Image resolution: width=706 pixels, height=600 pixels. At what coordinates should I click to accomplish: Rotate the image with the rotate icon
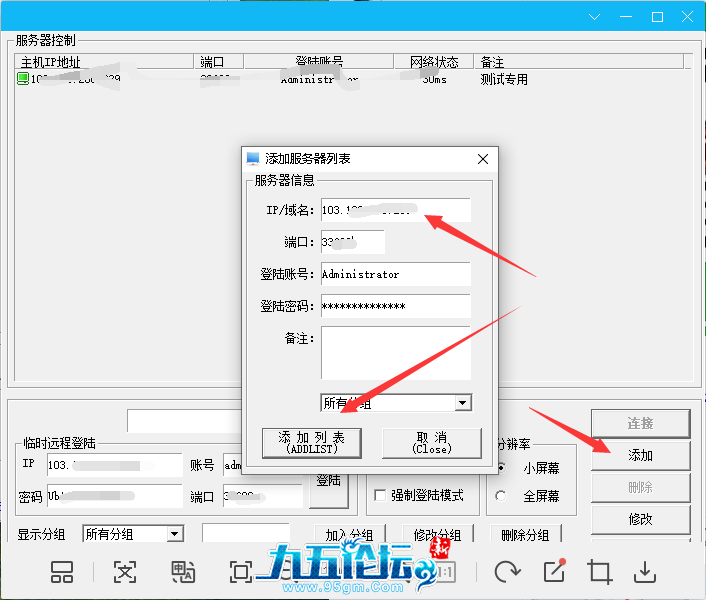point(507,571)
